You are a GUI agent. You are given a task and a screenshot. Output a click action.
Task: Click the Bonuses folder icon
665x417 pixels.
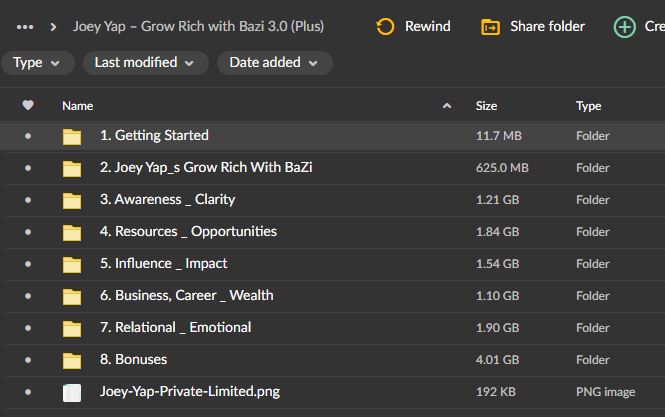tap(71, 361)
